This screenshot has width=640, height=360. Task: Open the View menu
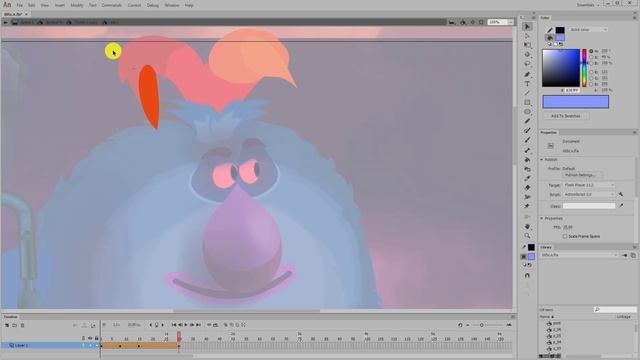[x=45, y=5]
